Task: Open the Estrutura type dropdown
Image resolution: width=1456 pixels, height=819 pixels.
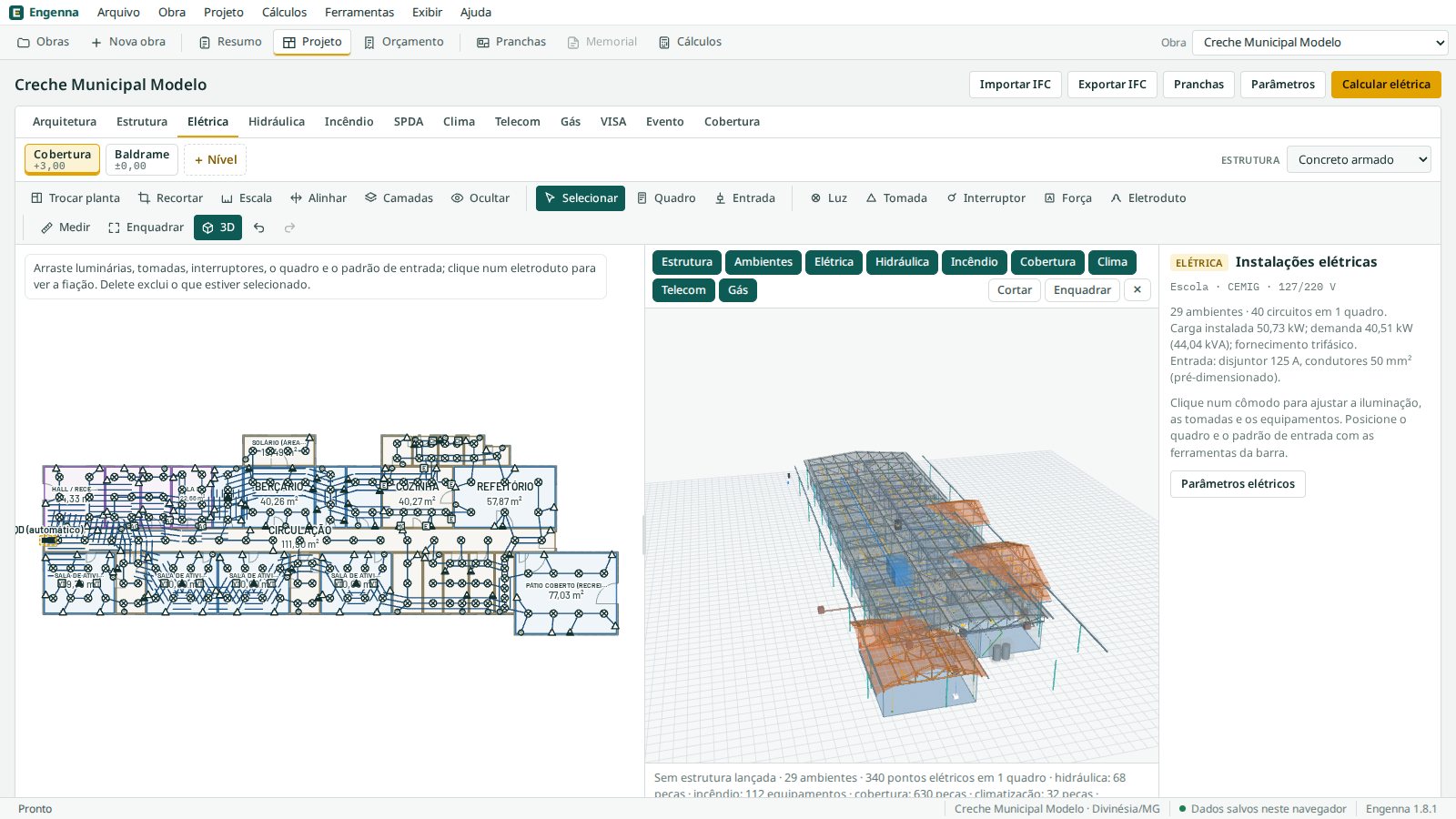Action: click(1359, 160)
